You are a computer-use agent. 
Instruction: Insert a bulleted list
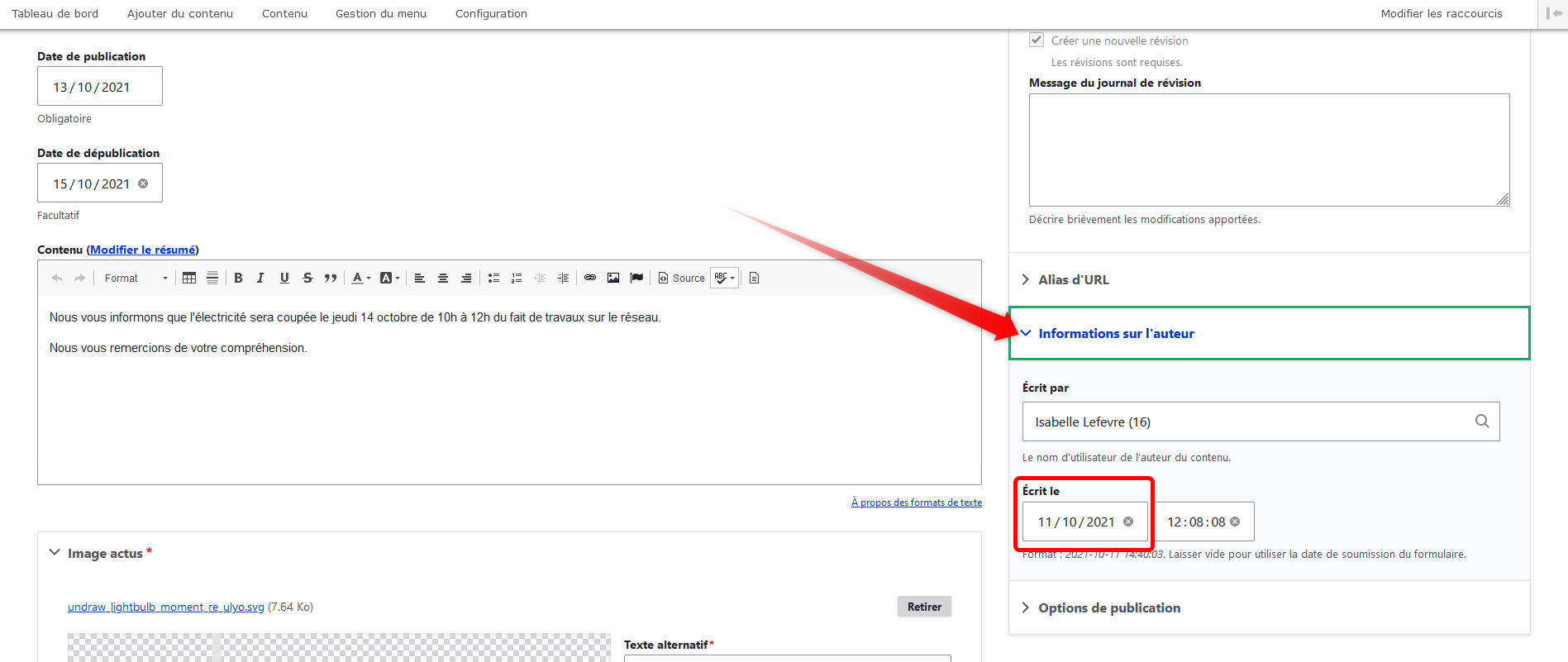pyautogui.click(x=493, y=279)
